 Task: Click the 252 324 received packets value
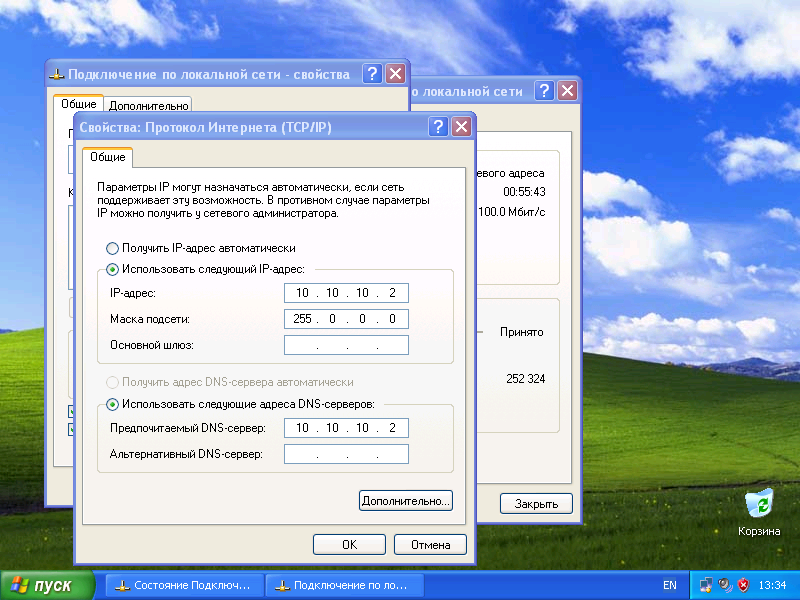526,379
